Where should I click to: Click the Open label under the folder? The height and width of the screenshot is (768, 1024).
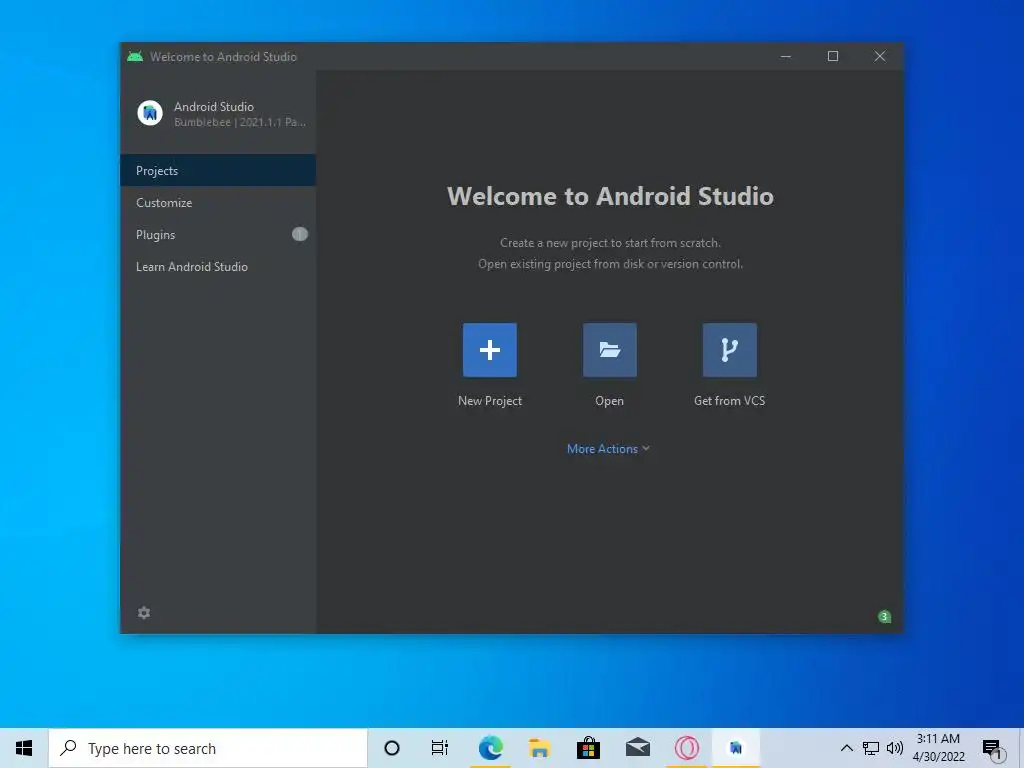(609, 401)
